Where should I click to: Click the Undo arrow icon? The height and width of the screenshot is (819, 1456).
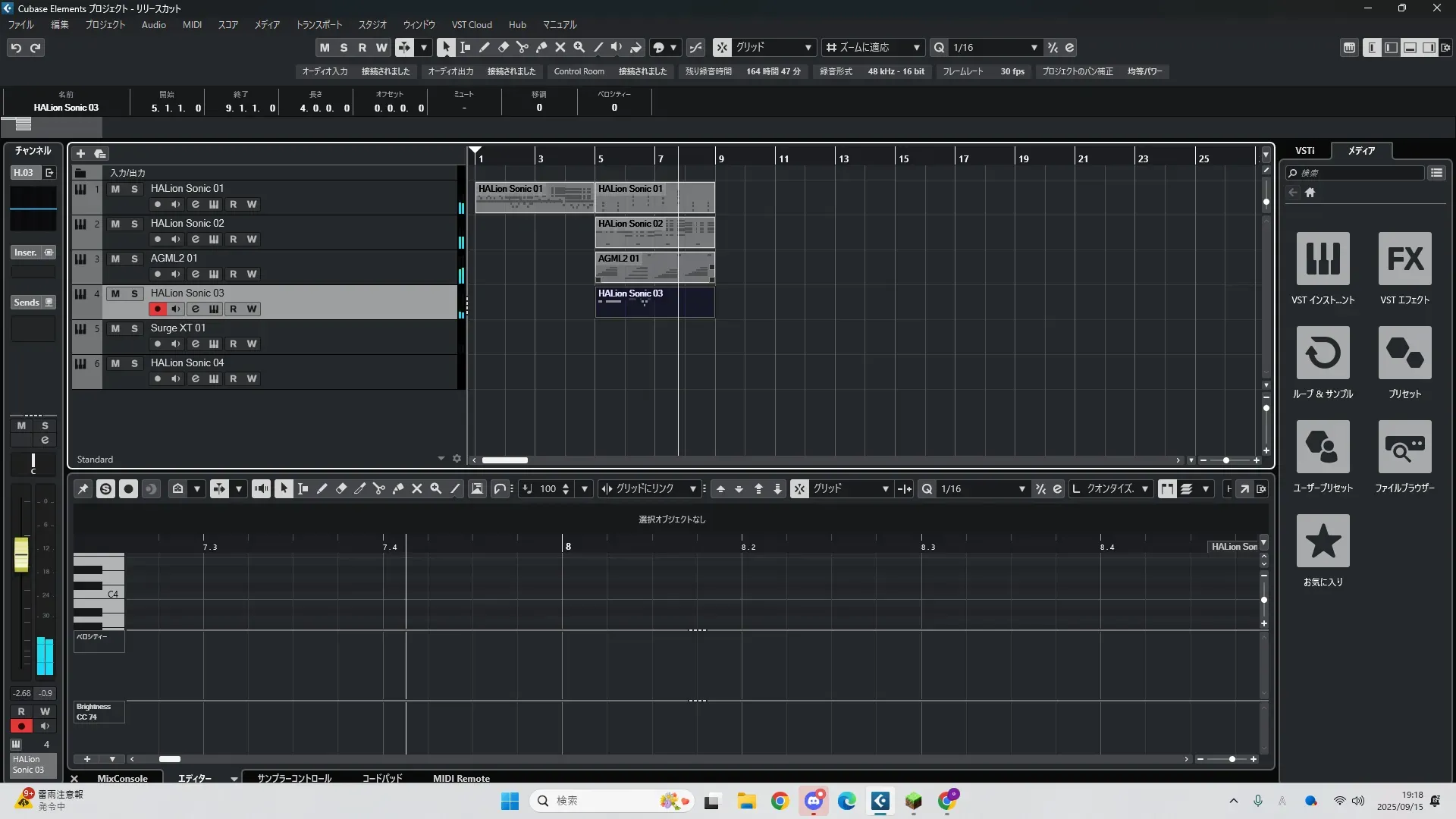point(16,48)
